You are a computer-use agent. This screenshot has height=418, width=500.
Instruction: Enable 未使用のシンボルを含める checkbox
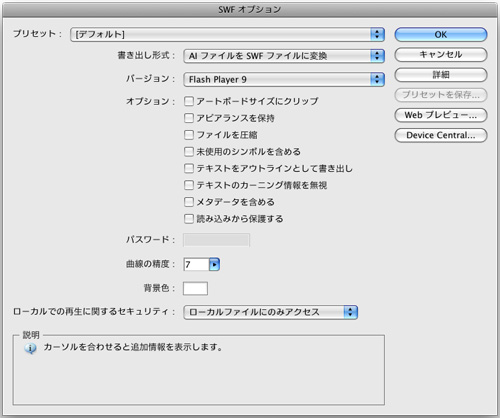189,152
